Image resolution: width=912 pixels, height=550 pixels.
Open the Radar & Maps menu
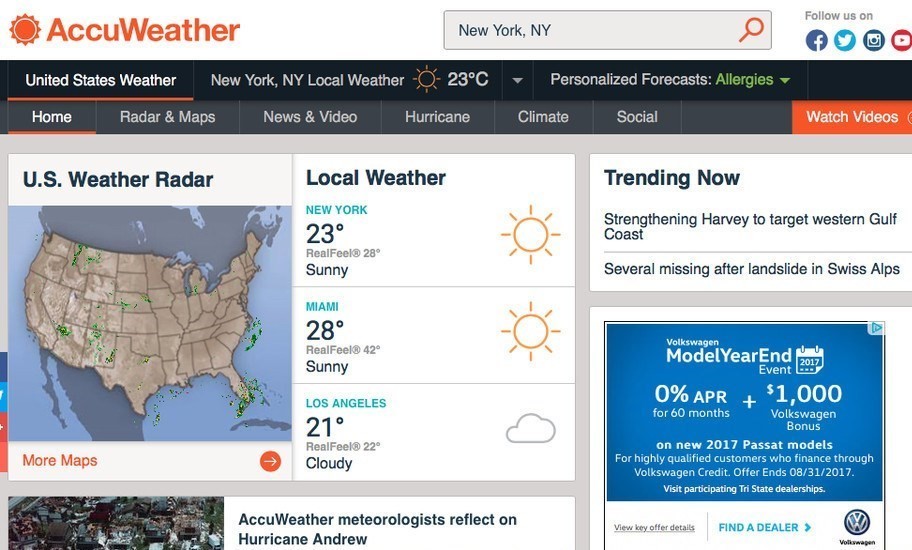pos(168,117)
